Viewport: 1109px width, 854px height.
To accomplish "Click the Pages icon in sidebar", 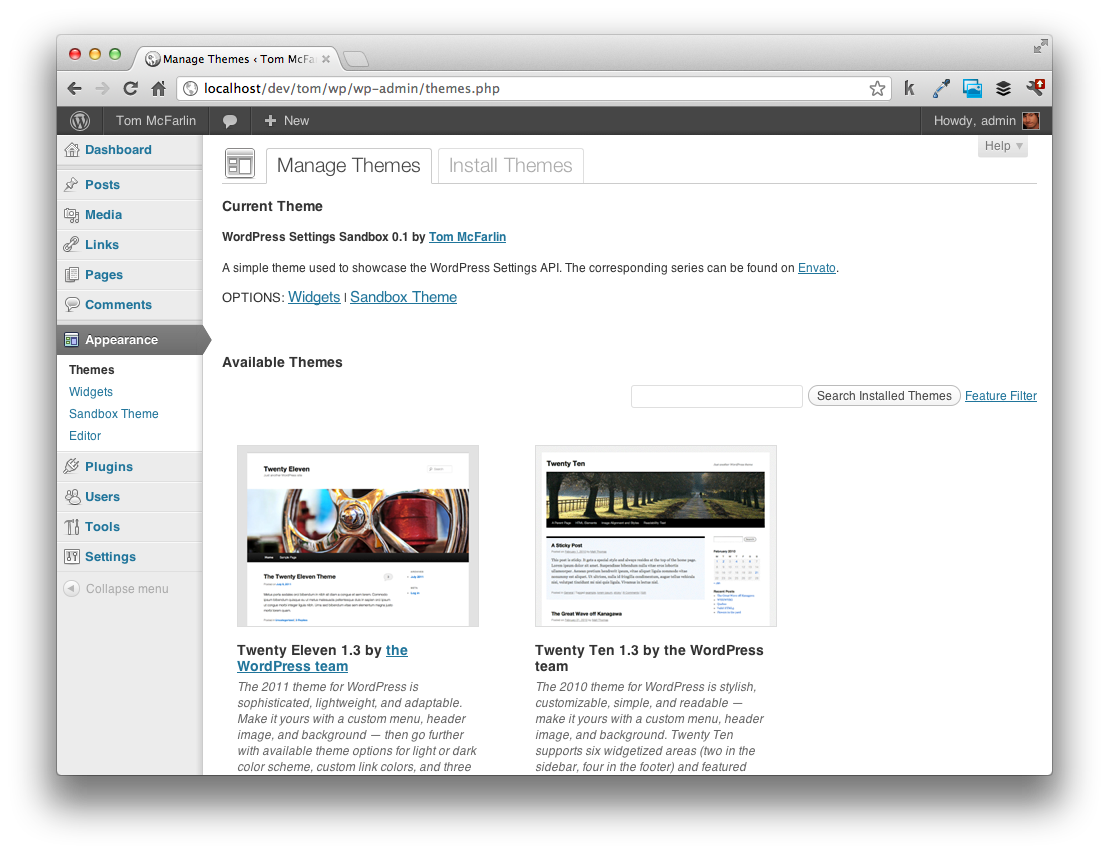I will (71, 275).
